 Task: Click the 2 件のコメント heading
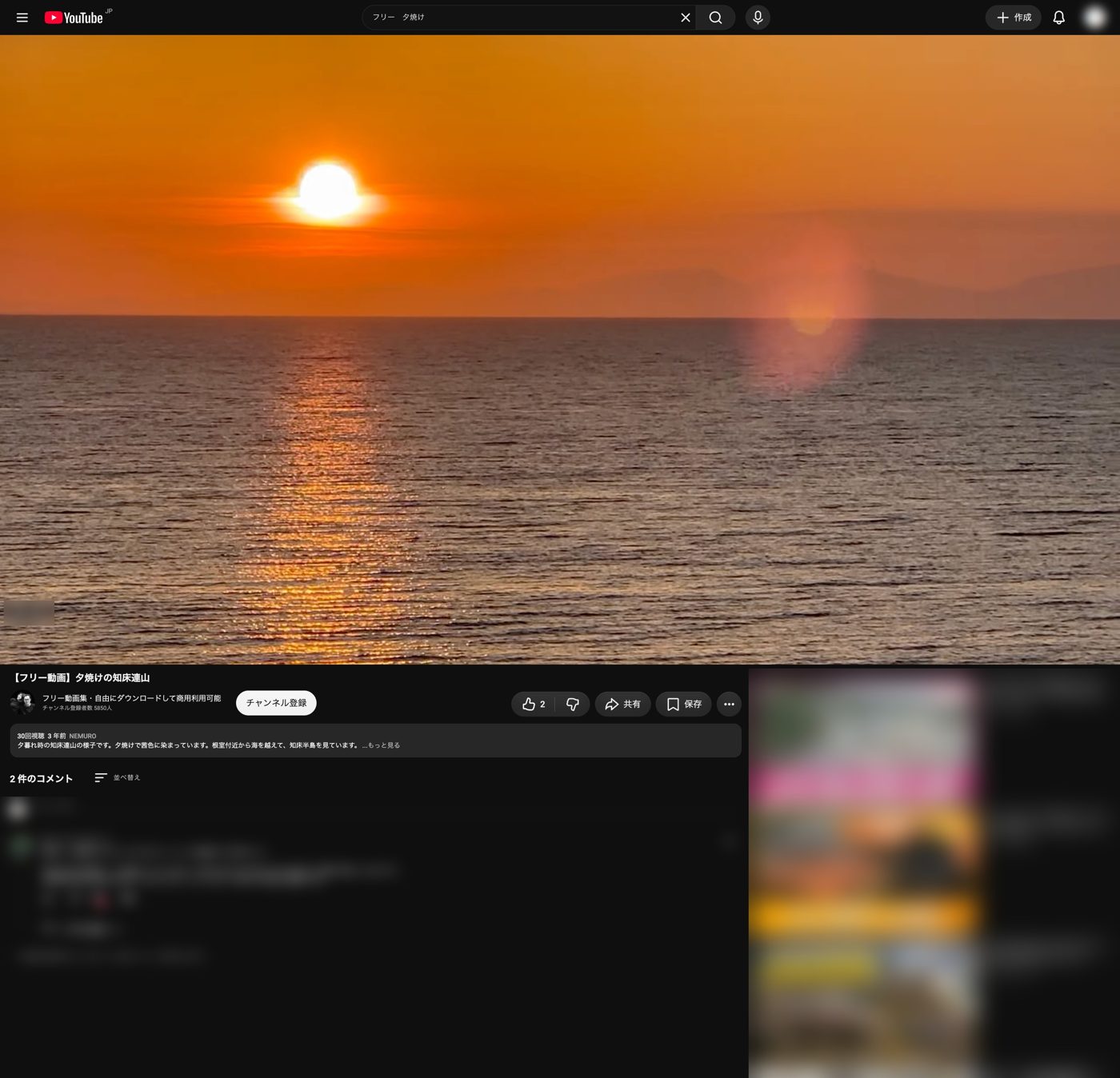click(41, 778)
